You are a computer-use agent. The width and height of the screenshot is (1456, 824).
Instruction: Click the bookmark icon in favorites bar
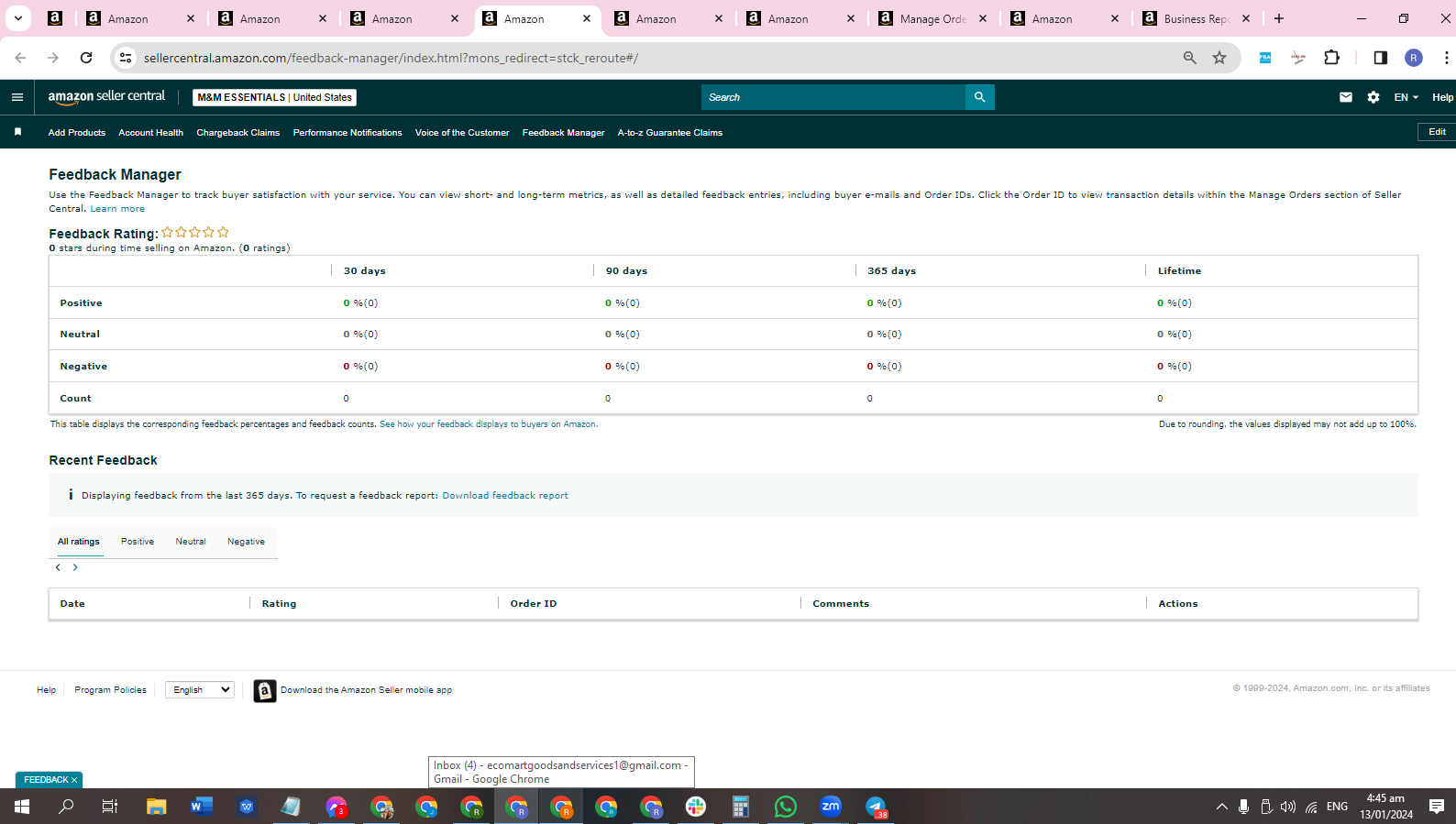tap(17, 132)
